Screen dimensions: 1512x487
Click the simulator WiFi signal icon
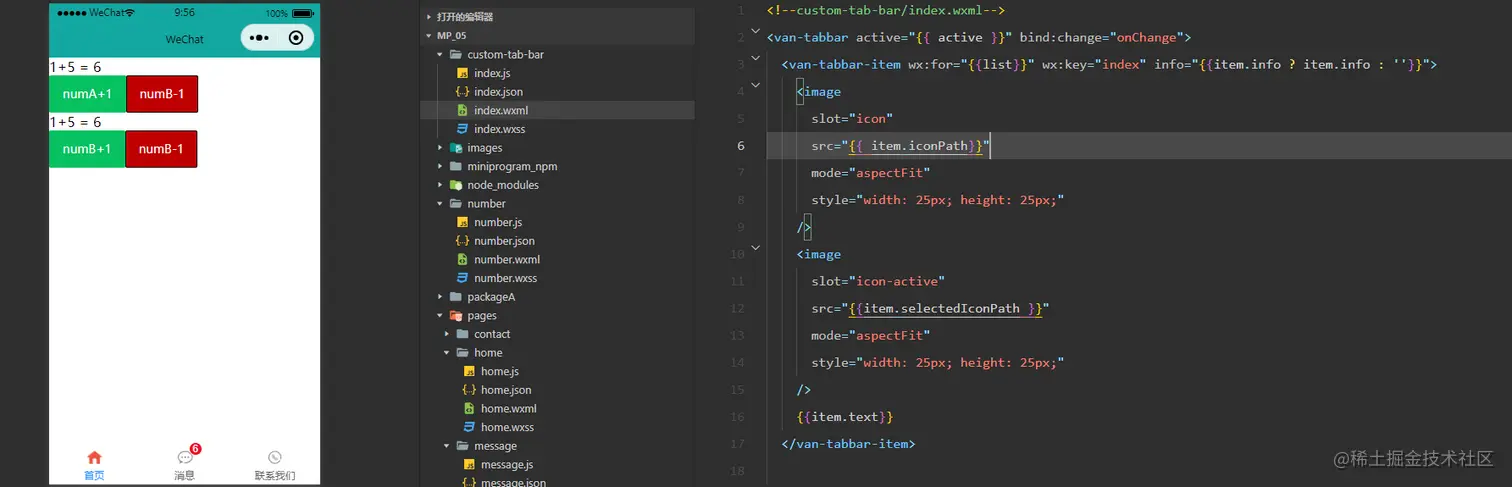tap(128, 13)
